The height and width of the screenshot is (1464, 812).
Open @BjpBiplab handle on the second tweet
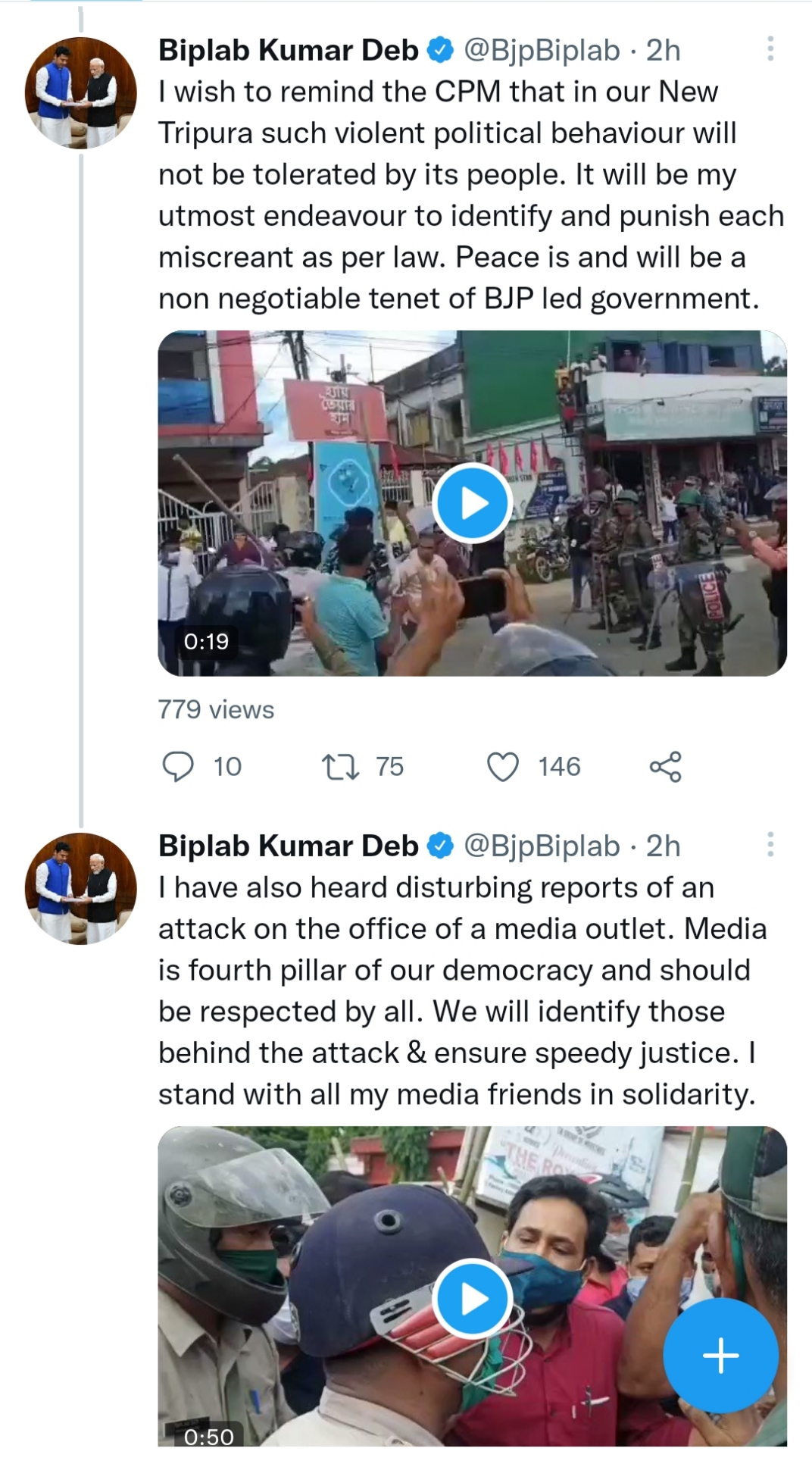click(x=542, y=846)
